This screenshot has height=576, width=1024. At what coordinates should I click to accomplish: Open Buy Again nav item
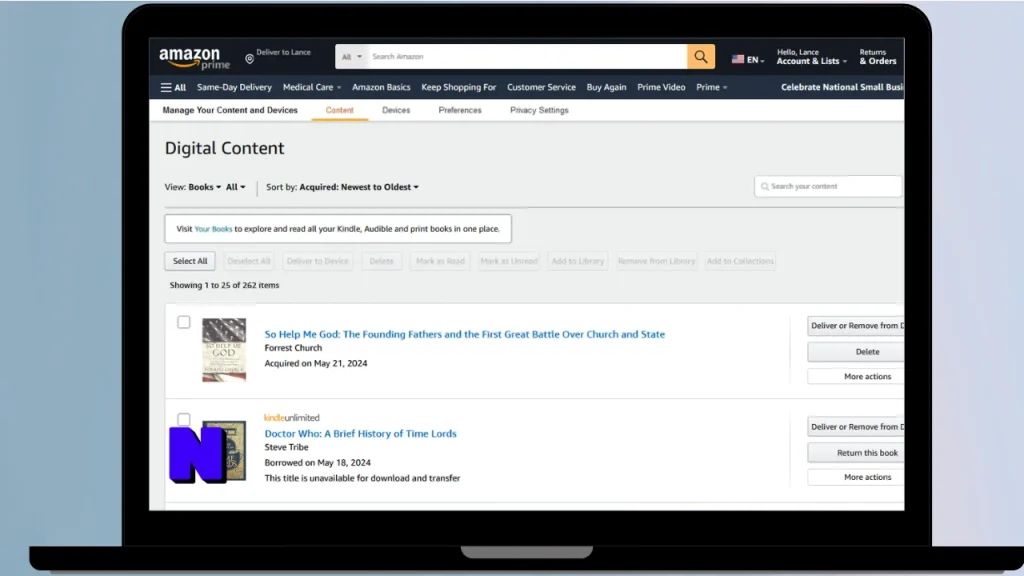[606, 88]
